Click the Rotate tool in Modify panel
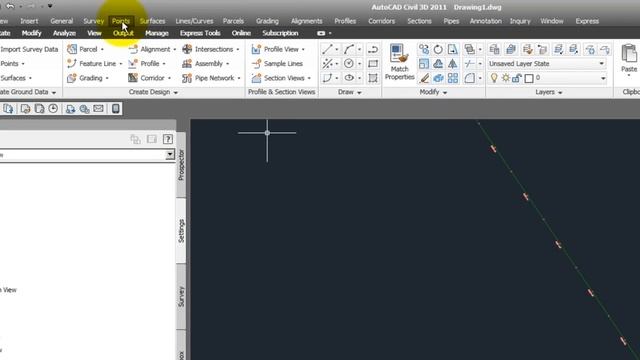 (438, 49)
